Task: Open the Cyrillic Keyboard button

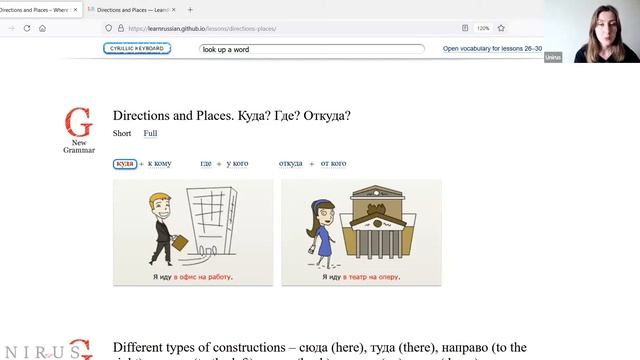Action: coord(137,49)
